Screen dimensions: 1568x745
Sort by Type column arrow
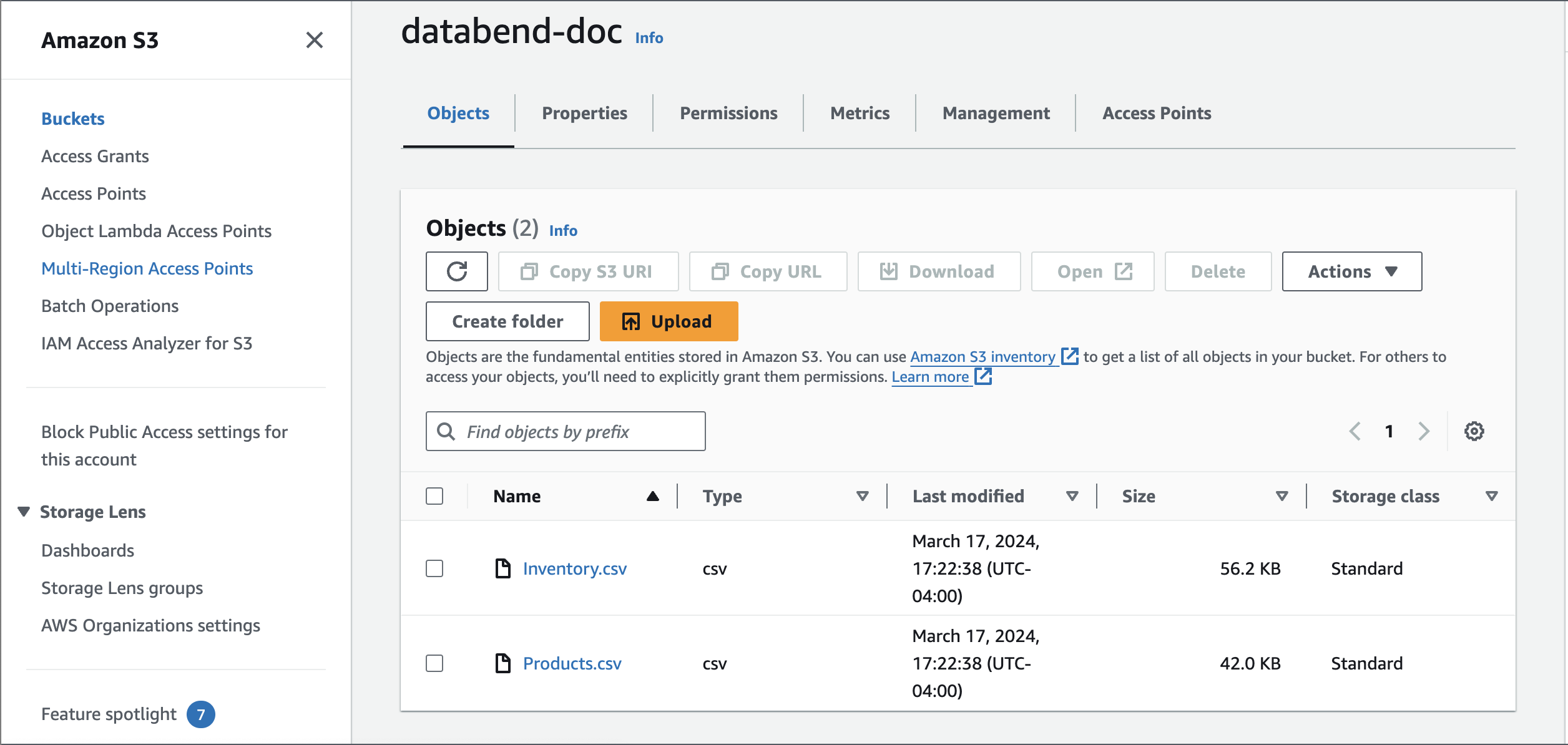863,496
